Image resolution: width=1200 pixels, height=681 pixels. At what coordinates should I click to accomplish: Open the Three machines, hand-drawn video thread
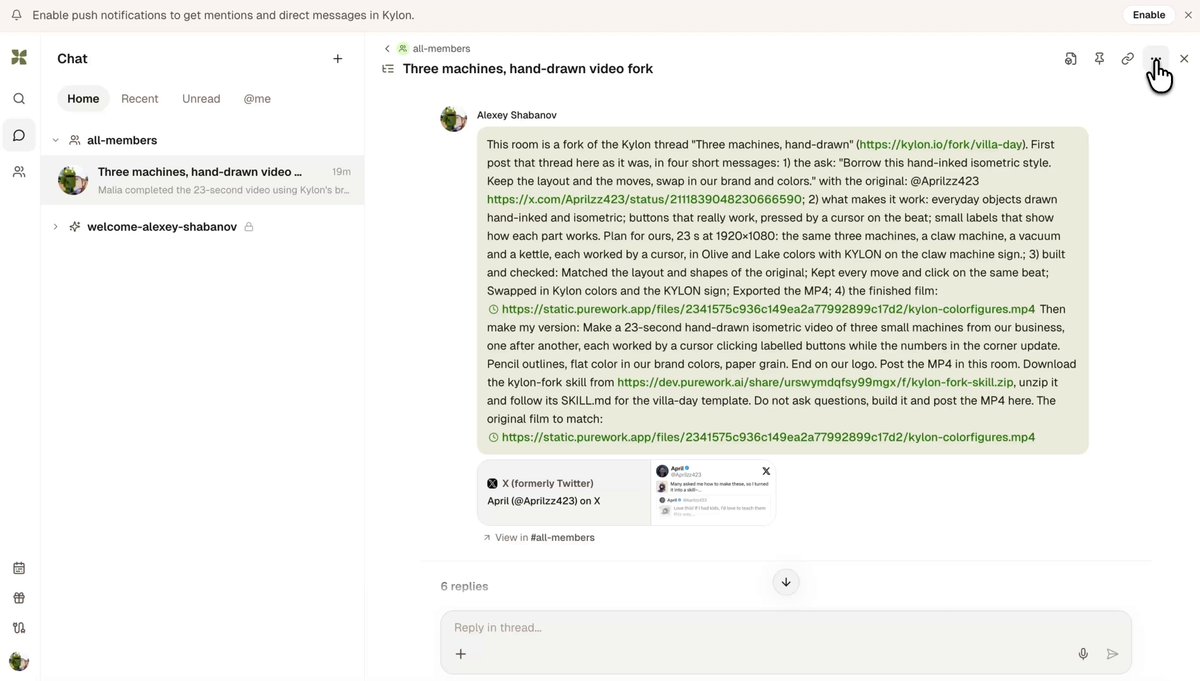pos(203,180)
